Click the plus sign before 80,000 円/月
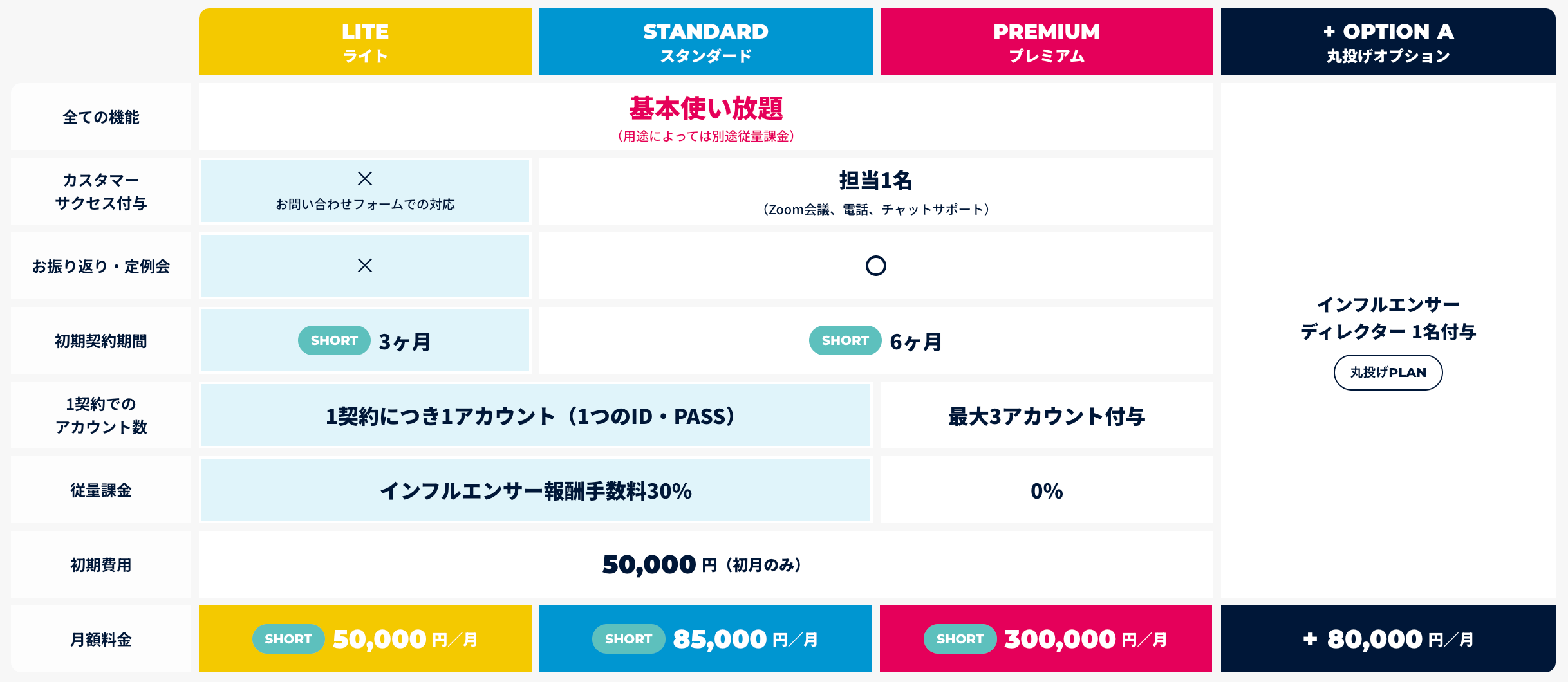The height and width of the screenshot is (682, 1568). click(x=1310, y=639)
